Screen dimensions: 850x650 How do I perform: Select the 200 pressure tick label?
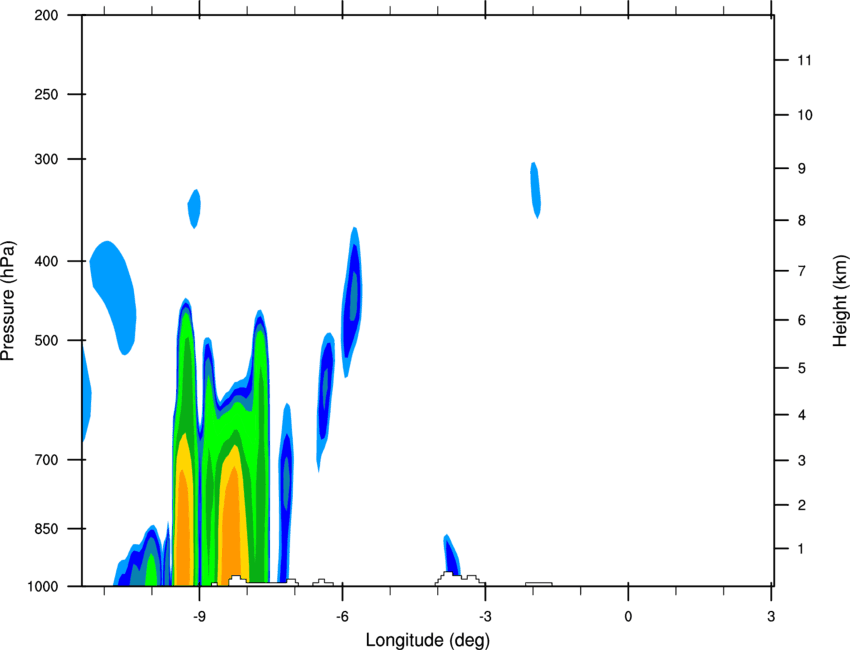tap(46, 15)
